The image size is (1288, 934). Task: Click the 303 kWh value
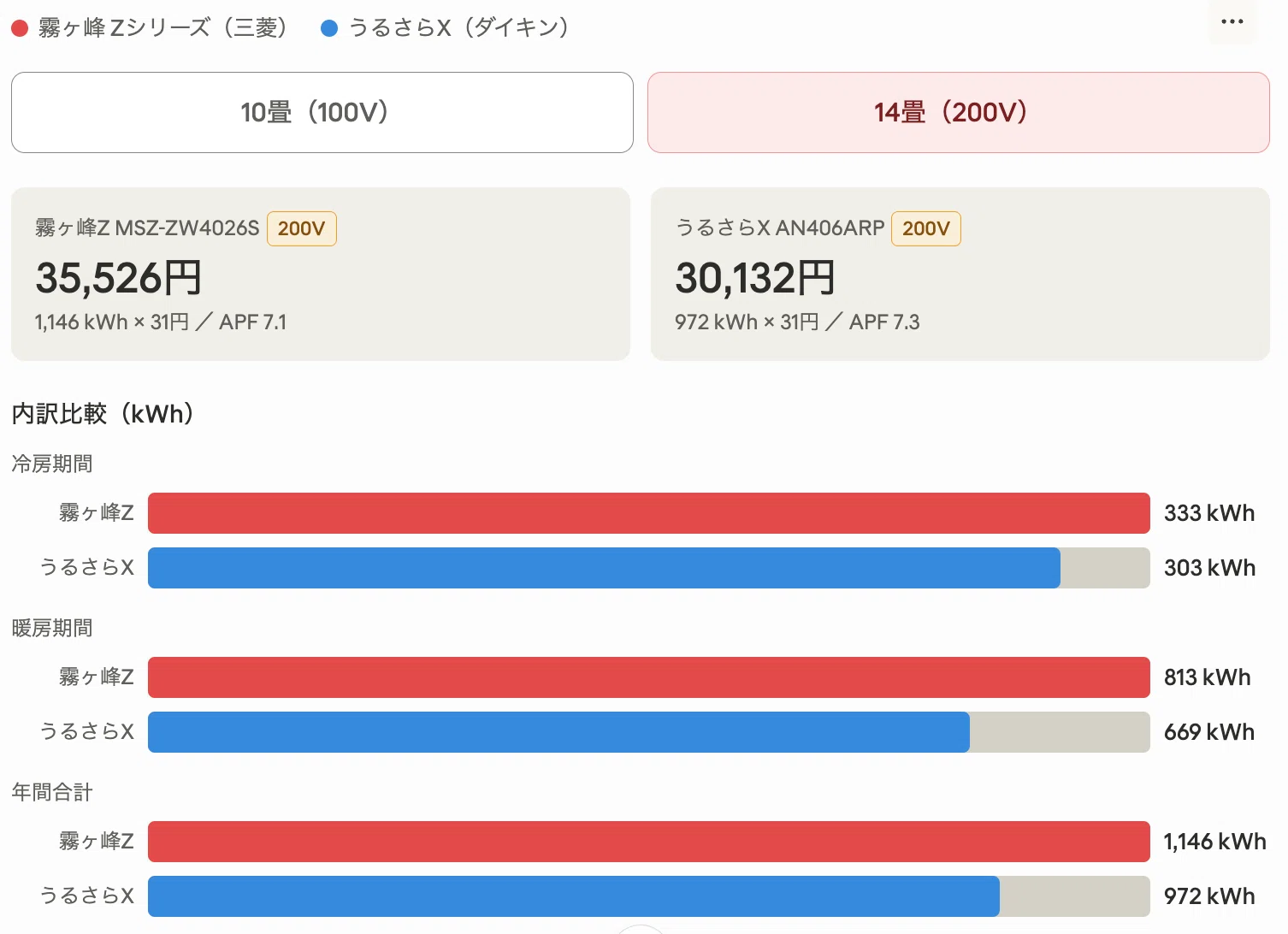click(1209, 568)
